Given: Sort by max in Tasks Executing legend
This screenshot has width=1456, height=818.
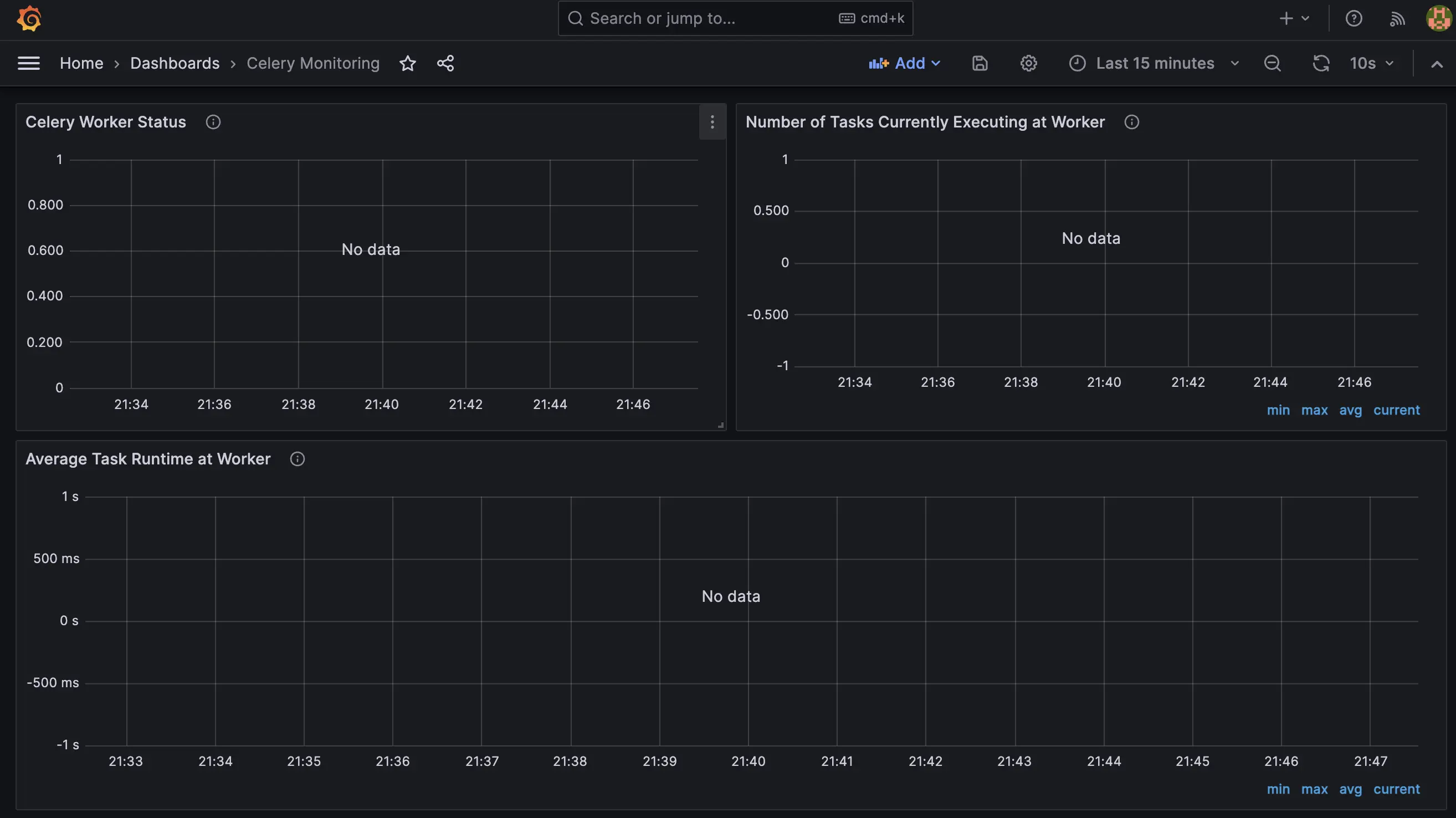Looking at the screenshot, I should [1314, 411].
